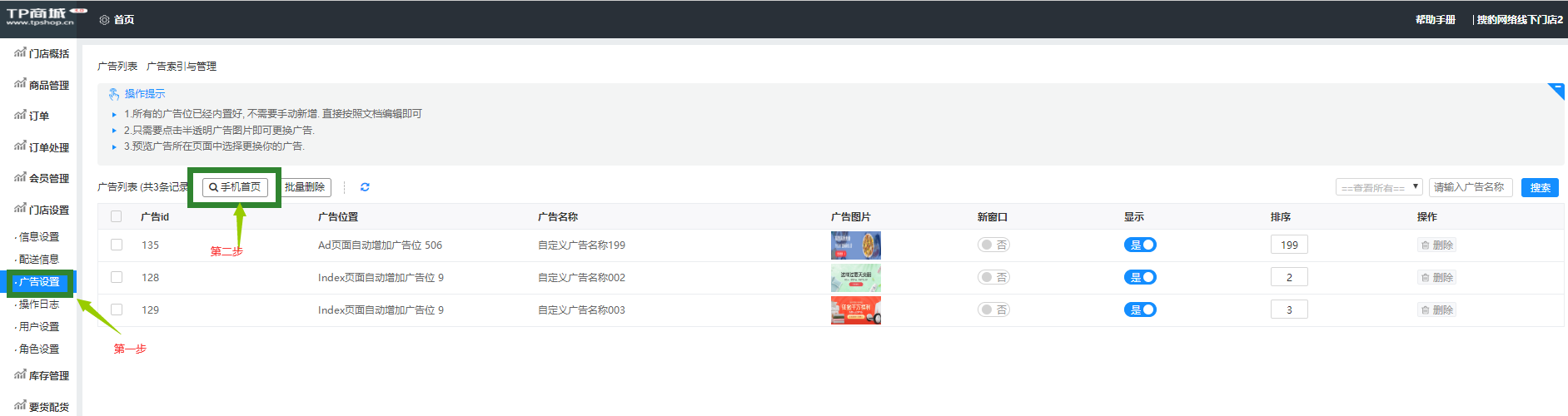
Task: Toggle display switch for ad 128
Action: pos(1140,278)
